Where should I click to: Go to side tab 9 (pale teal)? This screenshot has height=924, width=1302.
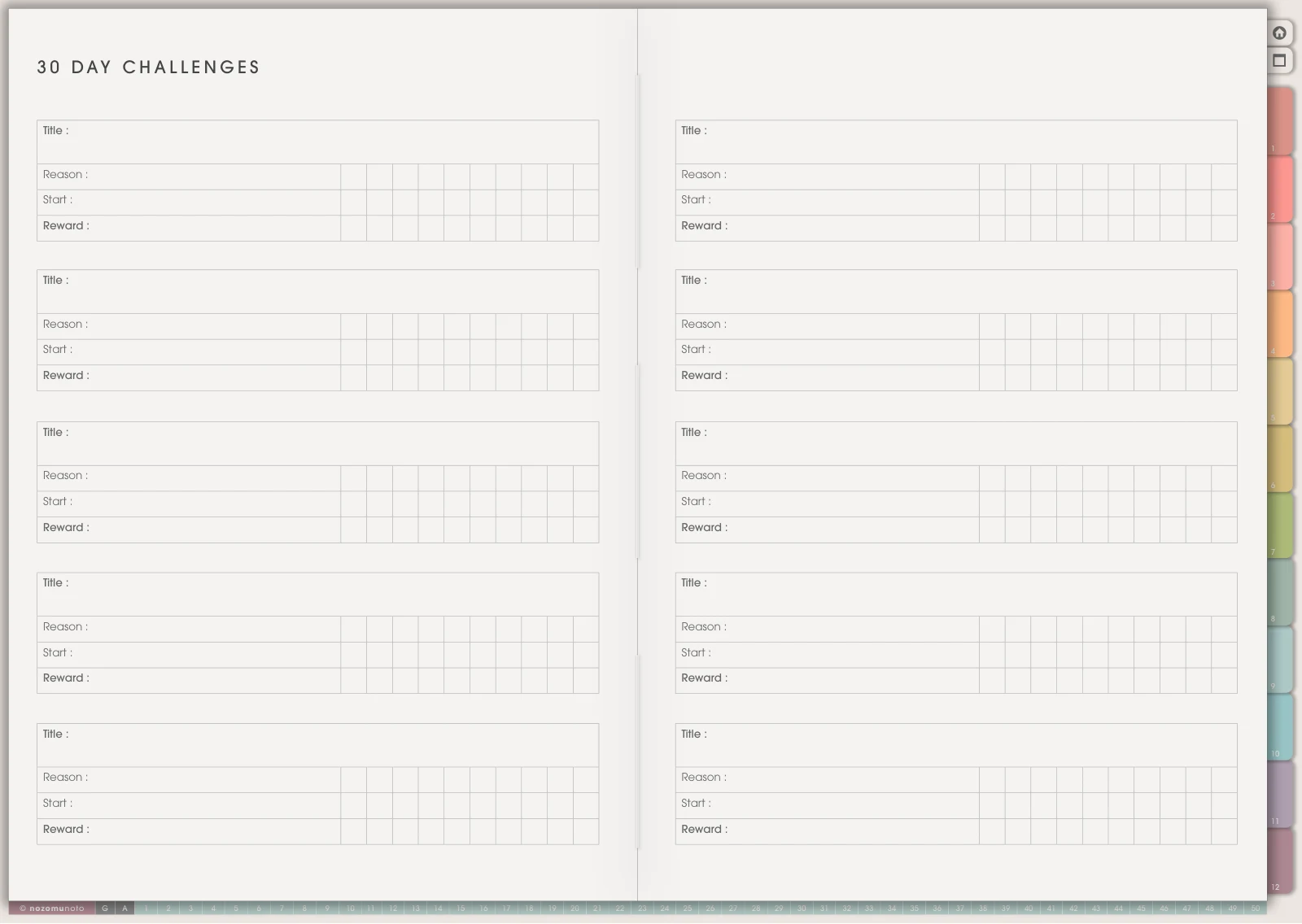[x=1280, y=659]
